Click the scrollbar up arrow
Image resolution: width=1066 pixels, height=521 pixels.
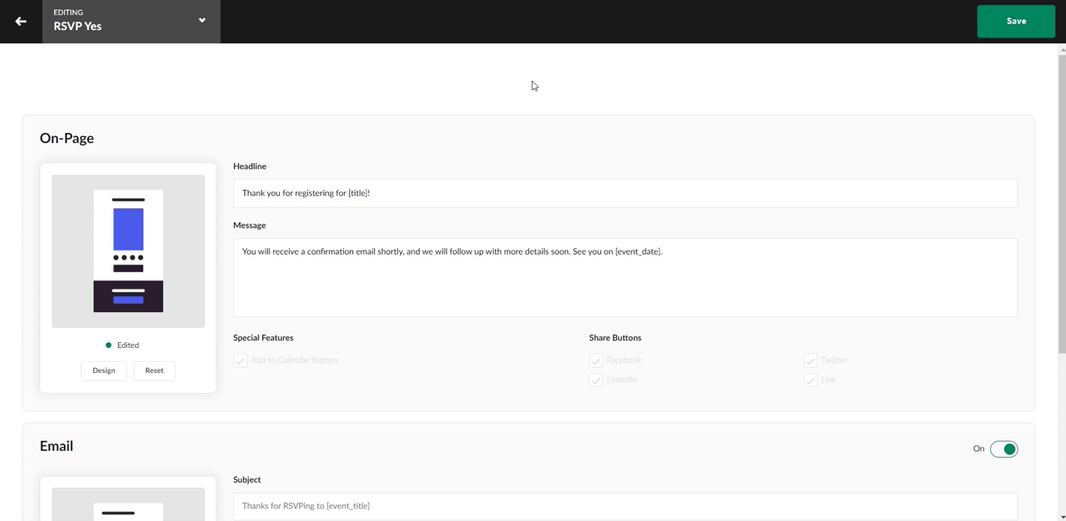tap(1061, 48)
